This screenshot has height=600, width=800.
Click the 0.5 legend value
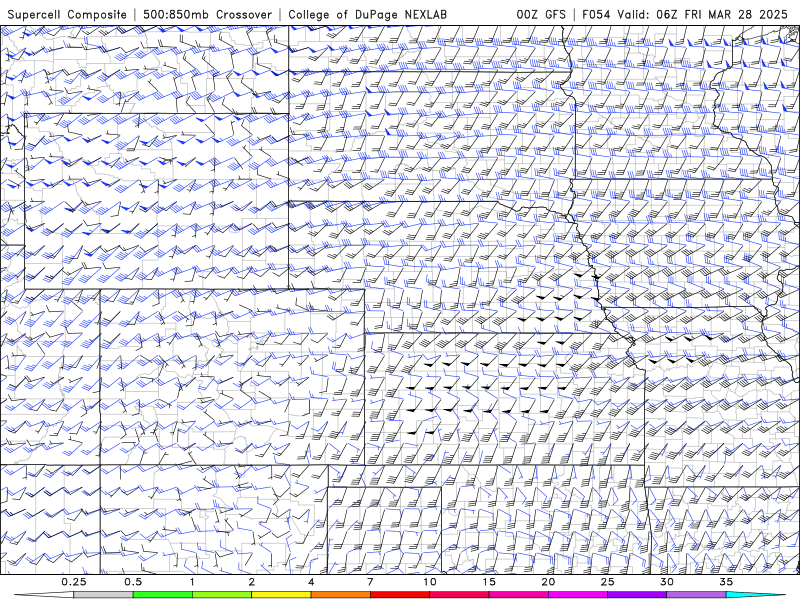[x=133, y=582]
